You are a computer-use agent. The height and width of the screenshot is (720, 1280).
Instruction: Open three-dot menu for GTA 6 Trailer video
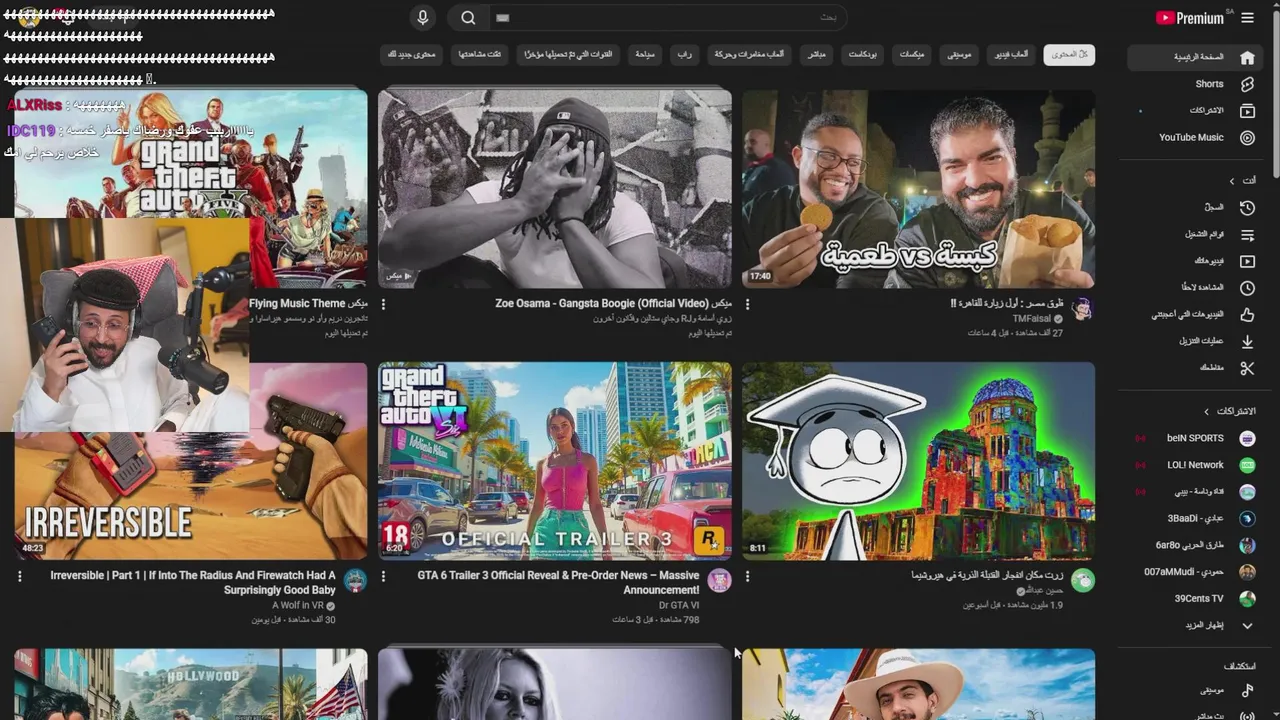coord(383,576)
